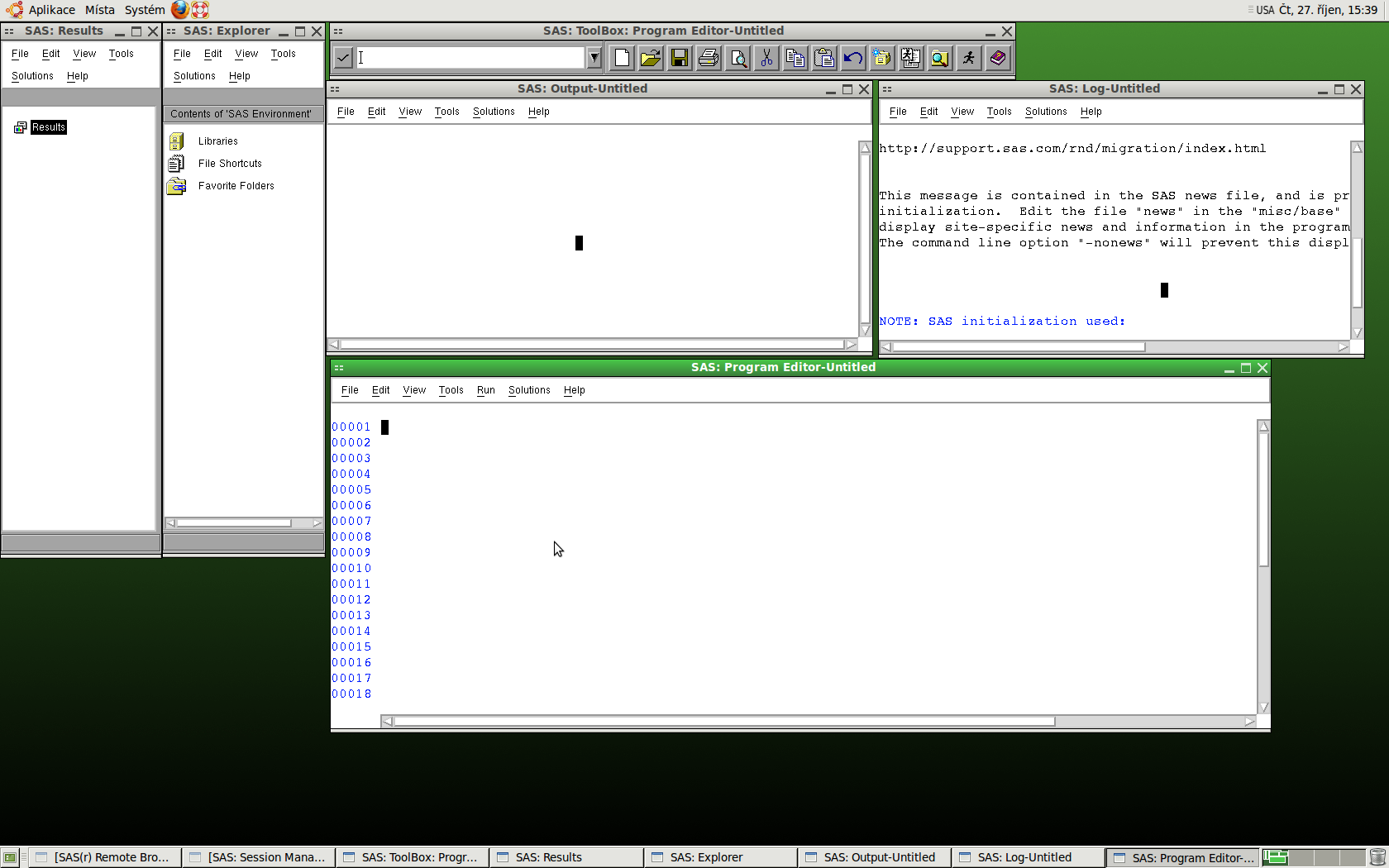Viewport: 1389px width, 868px height.
Task: Click the help lifebuoy icon in top panel
Action: pos(200,10)
